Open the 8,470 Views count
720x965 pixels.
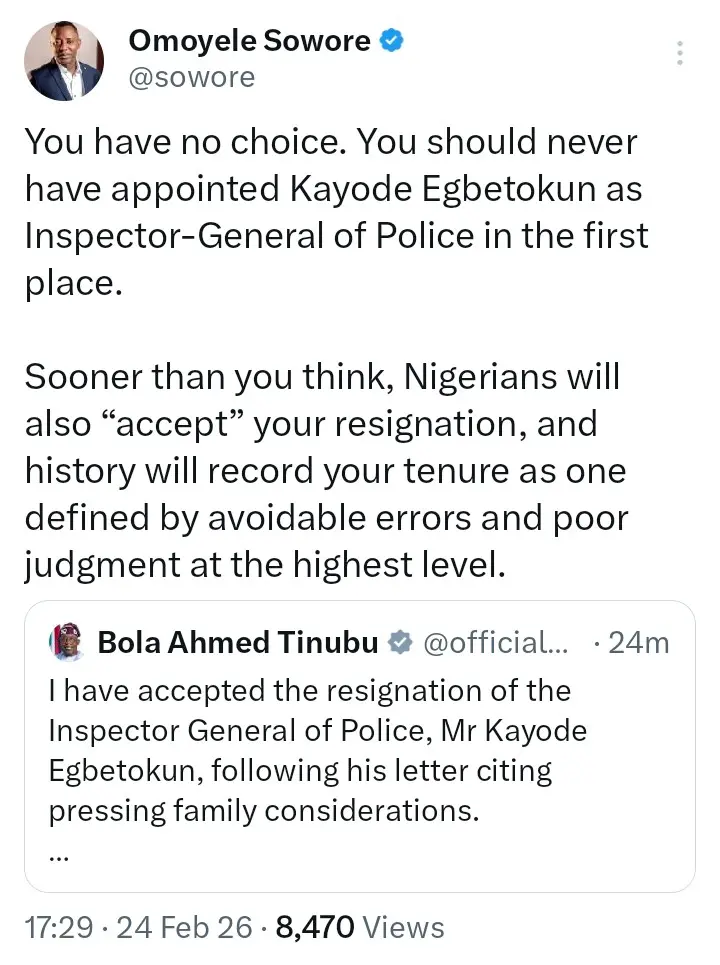(x=360, y=927)
